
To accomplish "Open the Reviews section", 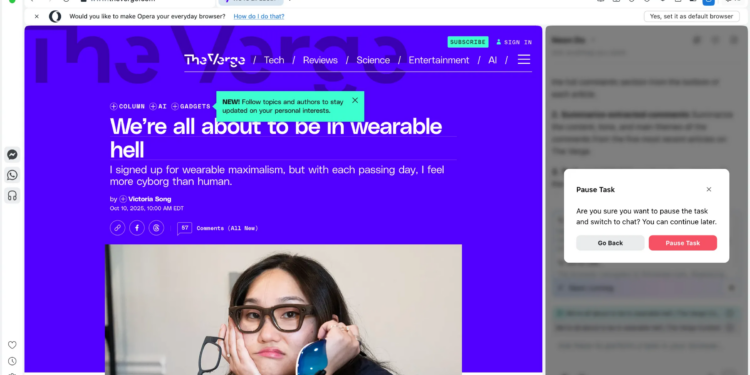I will click(x=320, y=60).
